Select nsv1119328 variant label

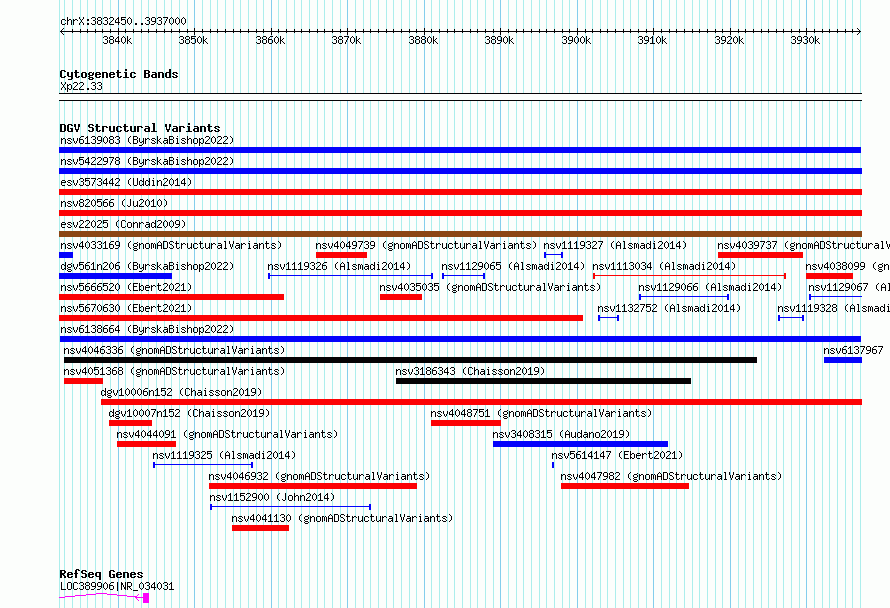tap(833, 308)
